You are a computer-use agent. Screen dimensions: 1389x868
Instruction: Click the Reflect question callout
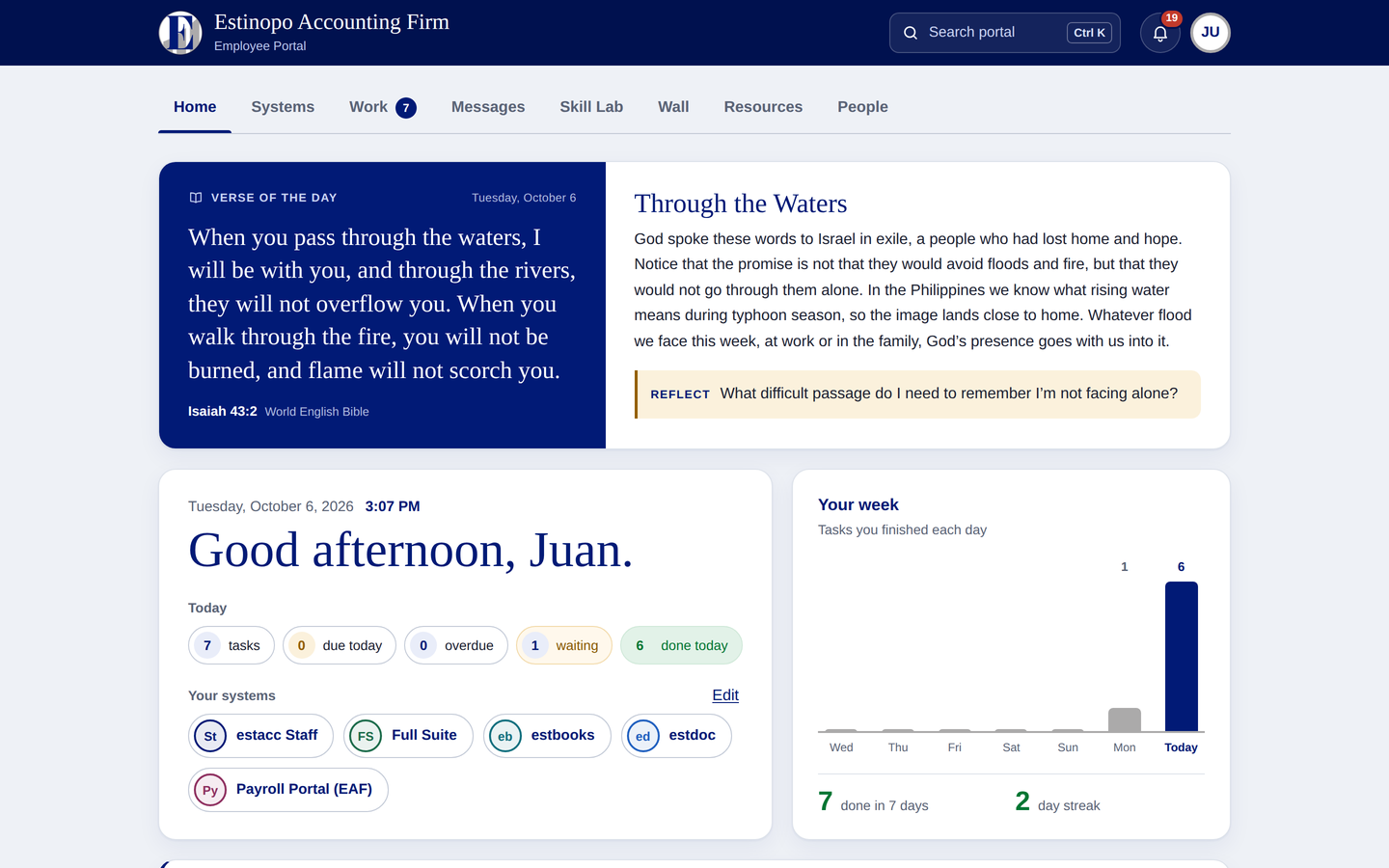click(917, 393)
